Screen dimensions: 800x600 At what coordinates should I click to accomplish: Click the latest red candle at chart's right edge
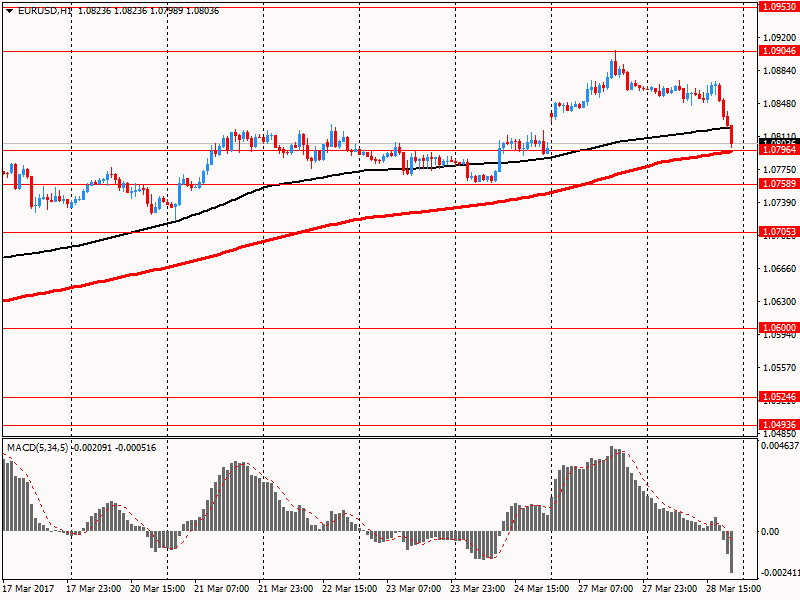point(732,136)
